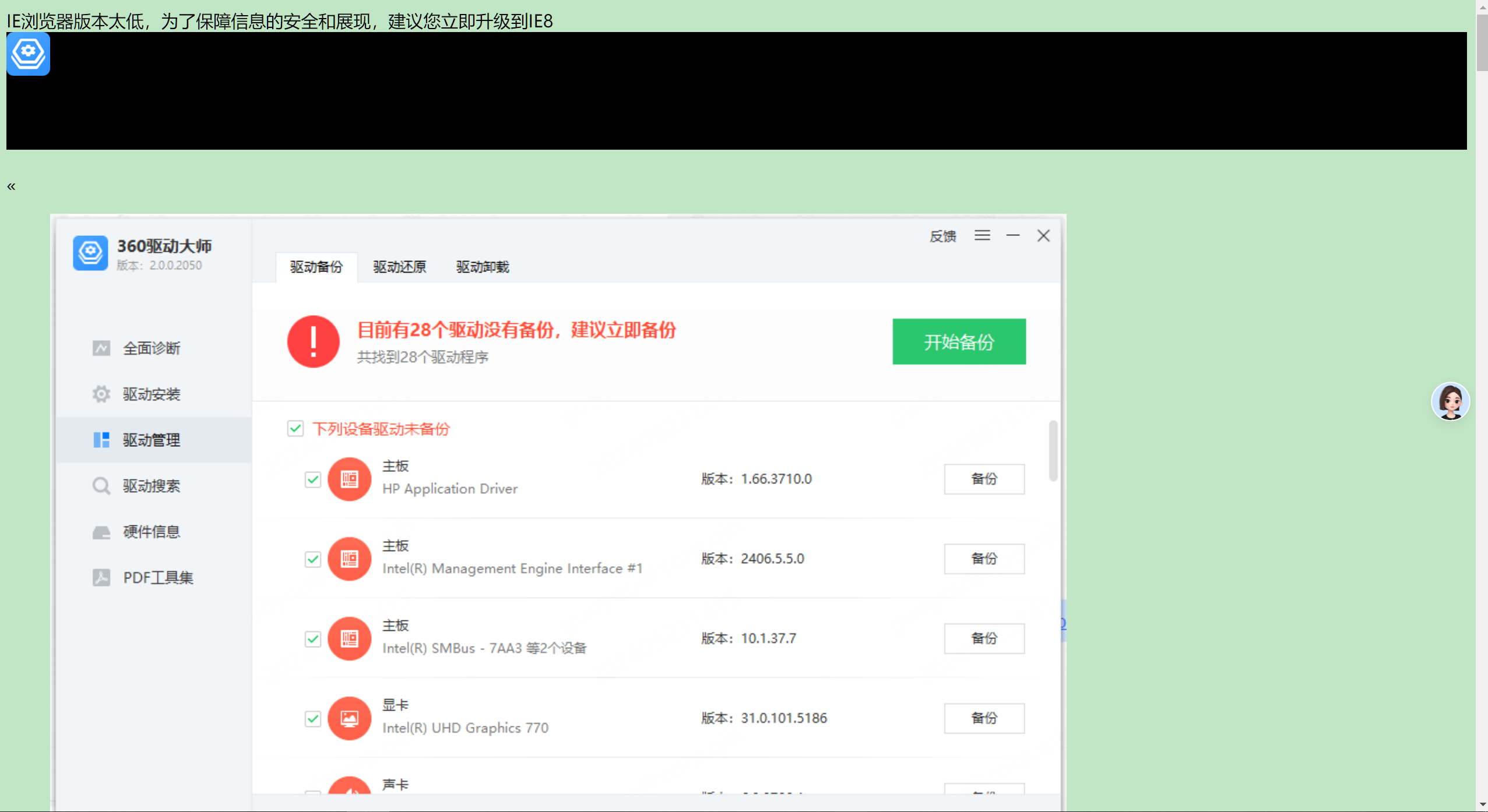The image size is (1488, 812).
Task: Click the green 开始备份 button
Action: 959,341
